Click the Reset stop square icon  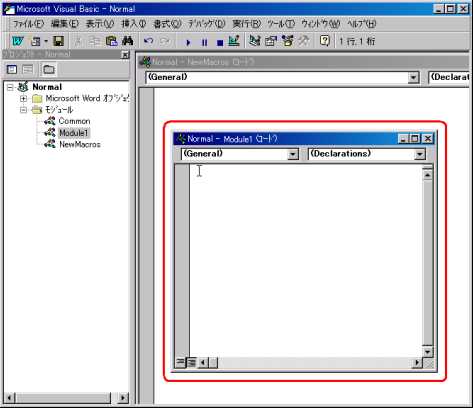tap(220, 42)
